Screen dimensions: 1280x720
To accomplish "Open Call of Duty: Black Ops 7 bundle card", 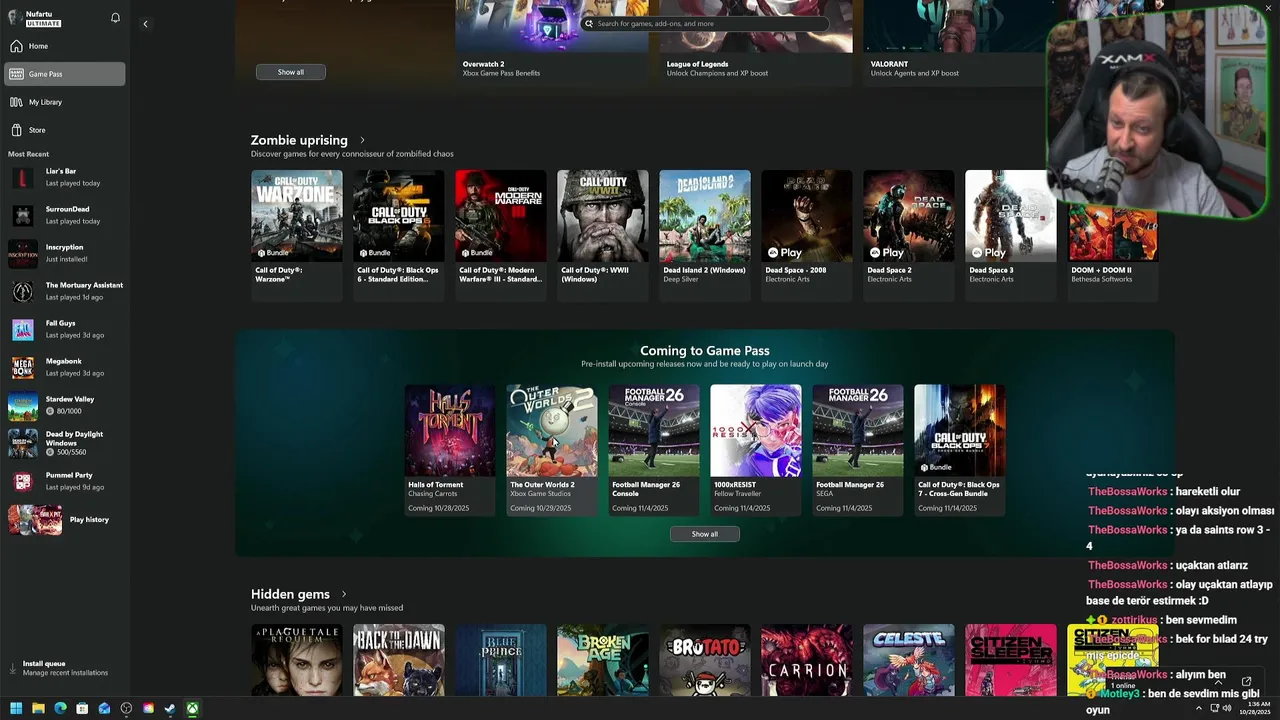I will (960, 450).
